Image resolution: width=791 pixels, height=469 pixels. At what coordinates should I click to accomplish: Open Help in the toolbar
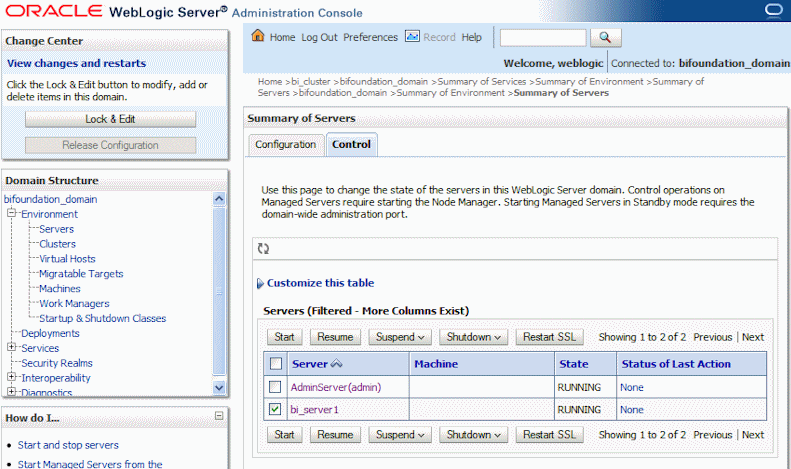point(472,37)
